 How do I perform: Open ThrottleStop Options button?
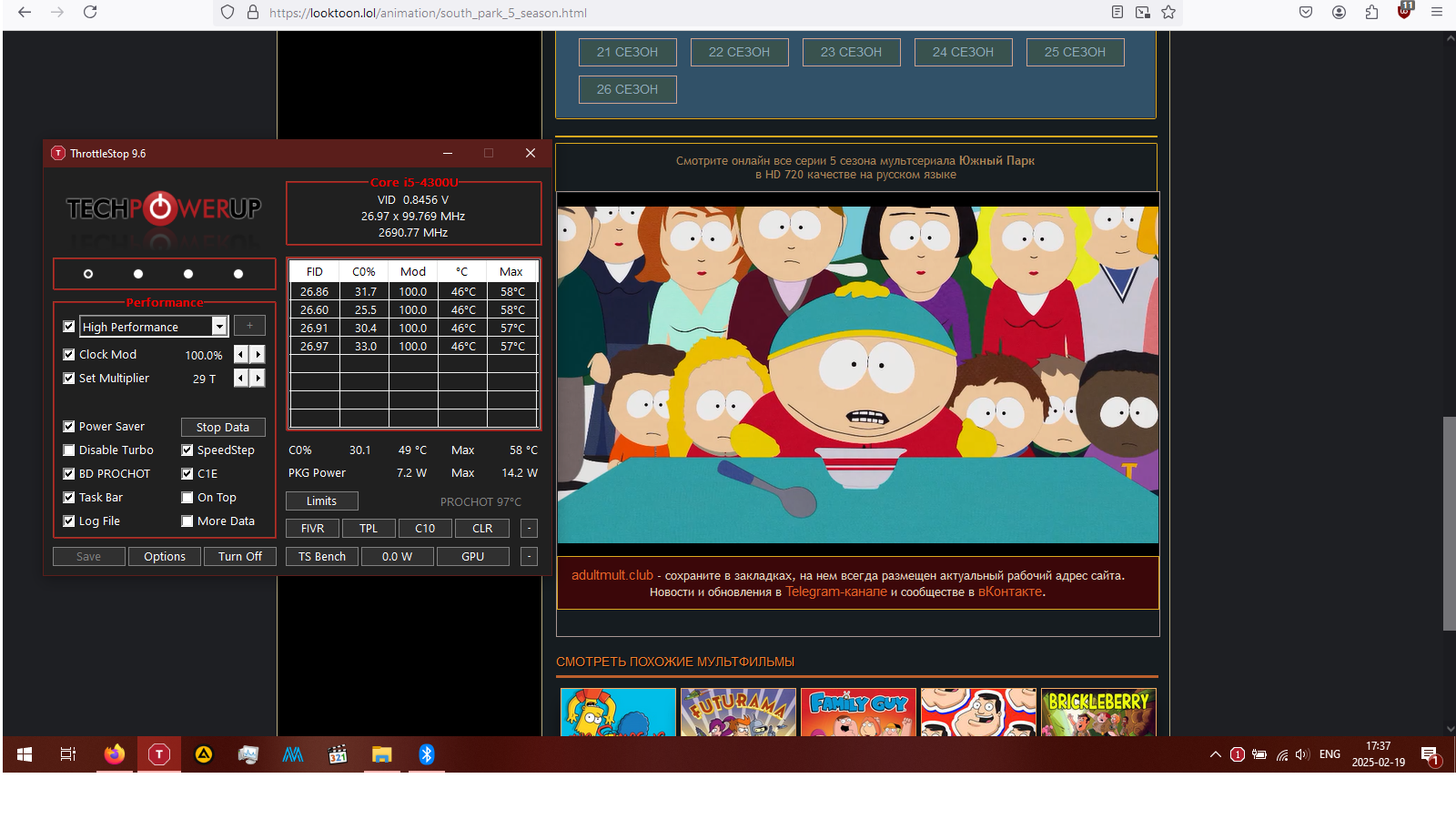click(x=165, y=557)
